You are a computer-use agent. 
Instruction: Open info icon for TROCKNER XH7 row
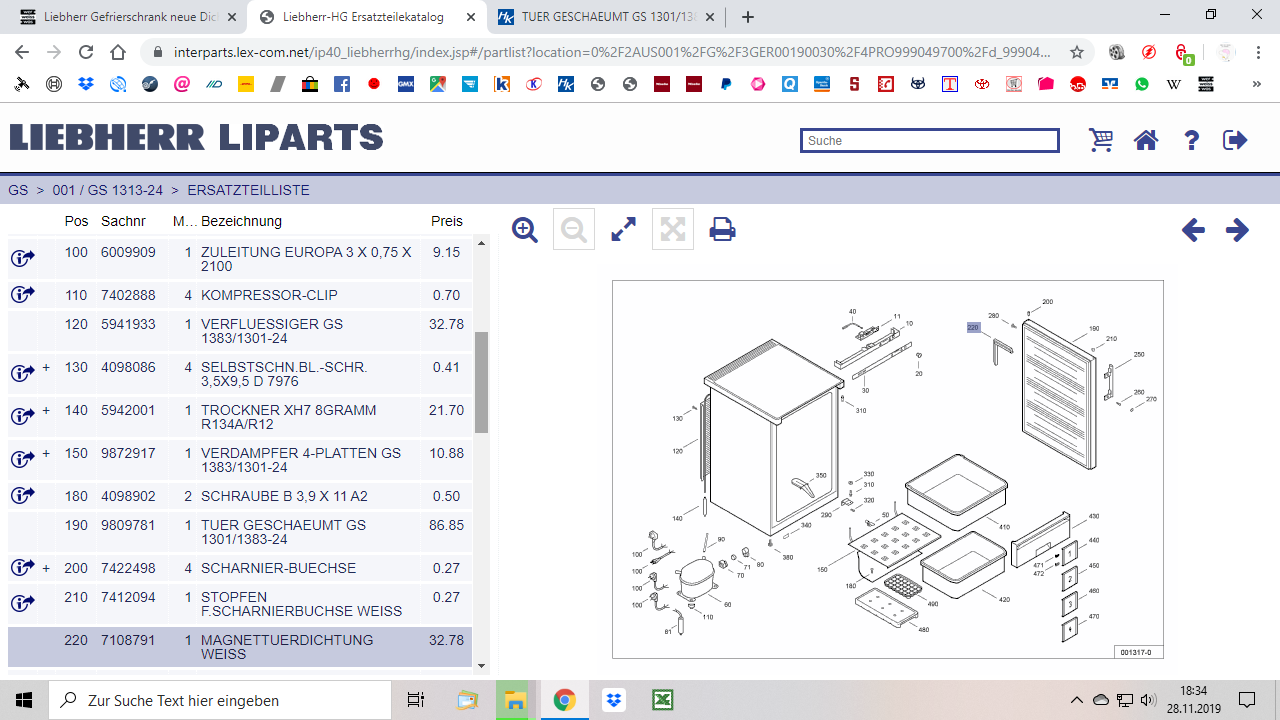pyautogui.click(x=22, y=416)
